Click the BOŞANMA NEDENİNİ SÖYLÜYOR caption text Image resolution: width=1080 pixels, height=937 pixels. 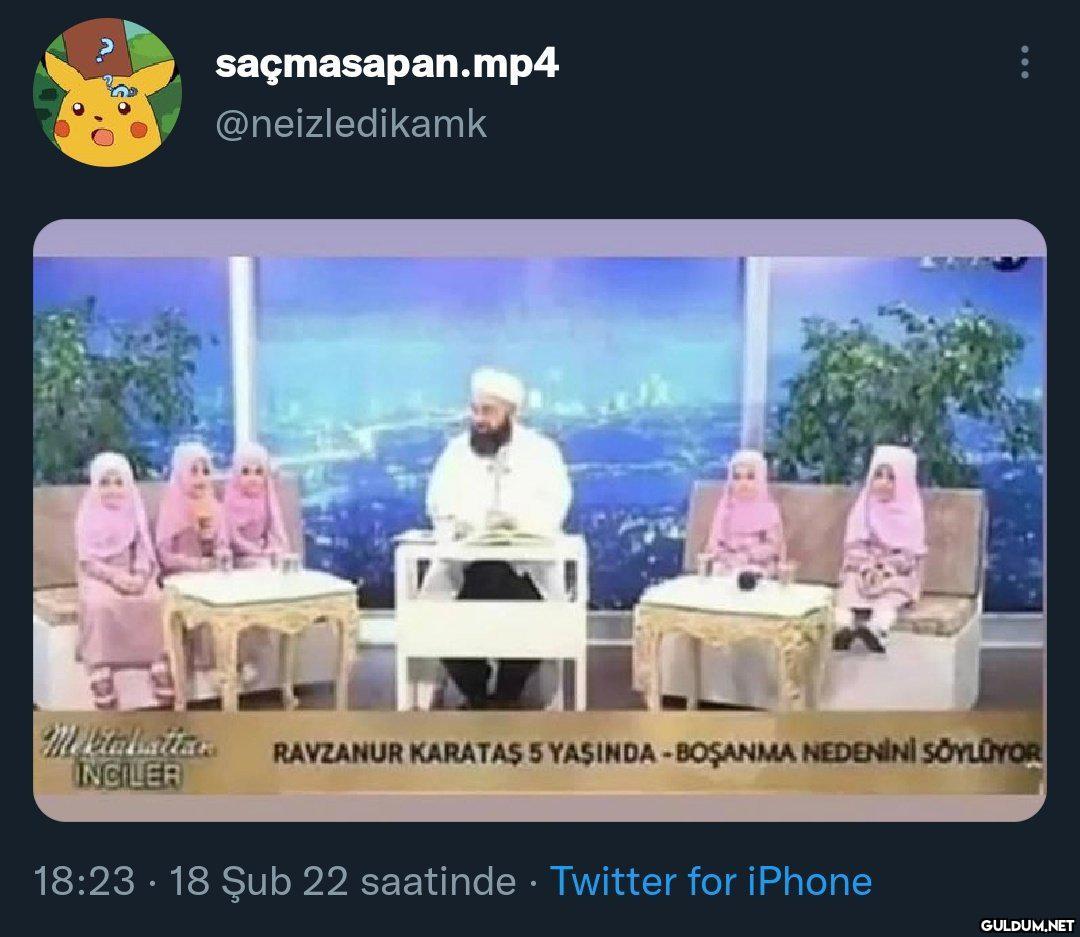tap(858, 752)
